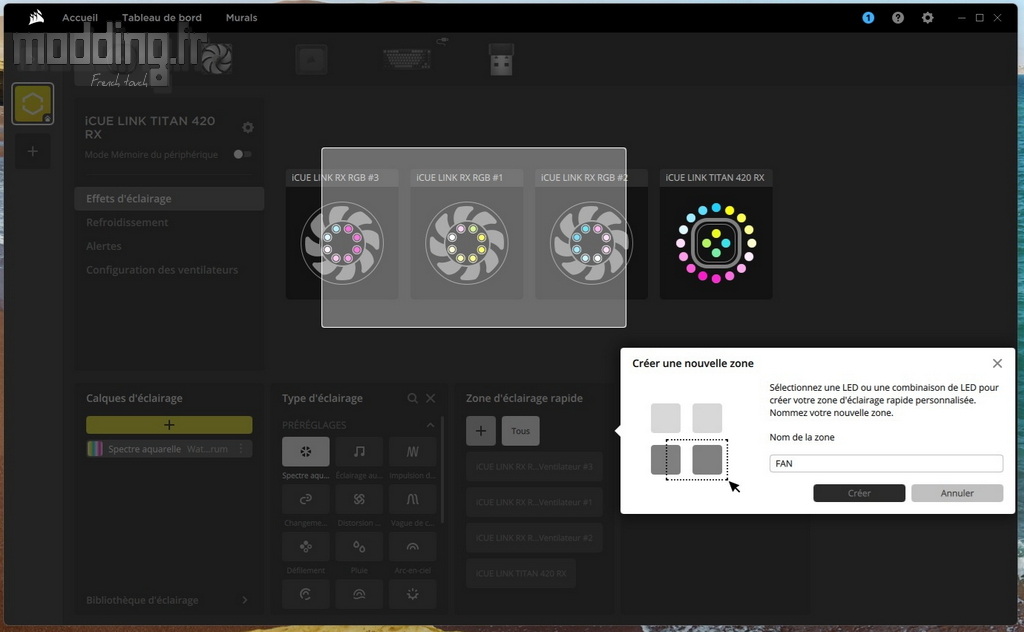Click the Créer button
1024x632 pixels.
(x=859, y=493)
